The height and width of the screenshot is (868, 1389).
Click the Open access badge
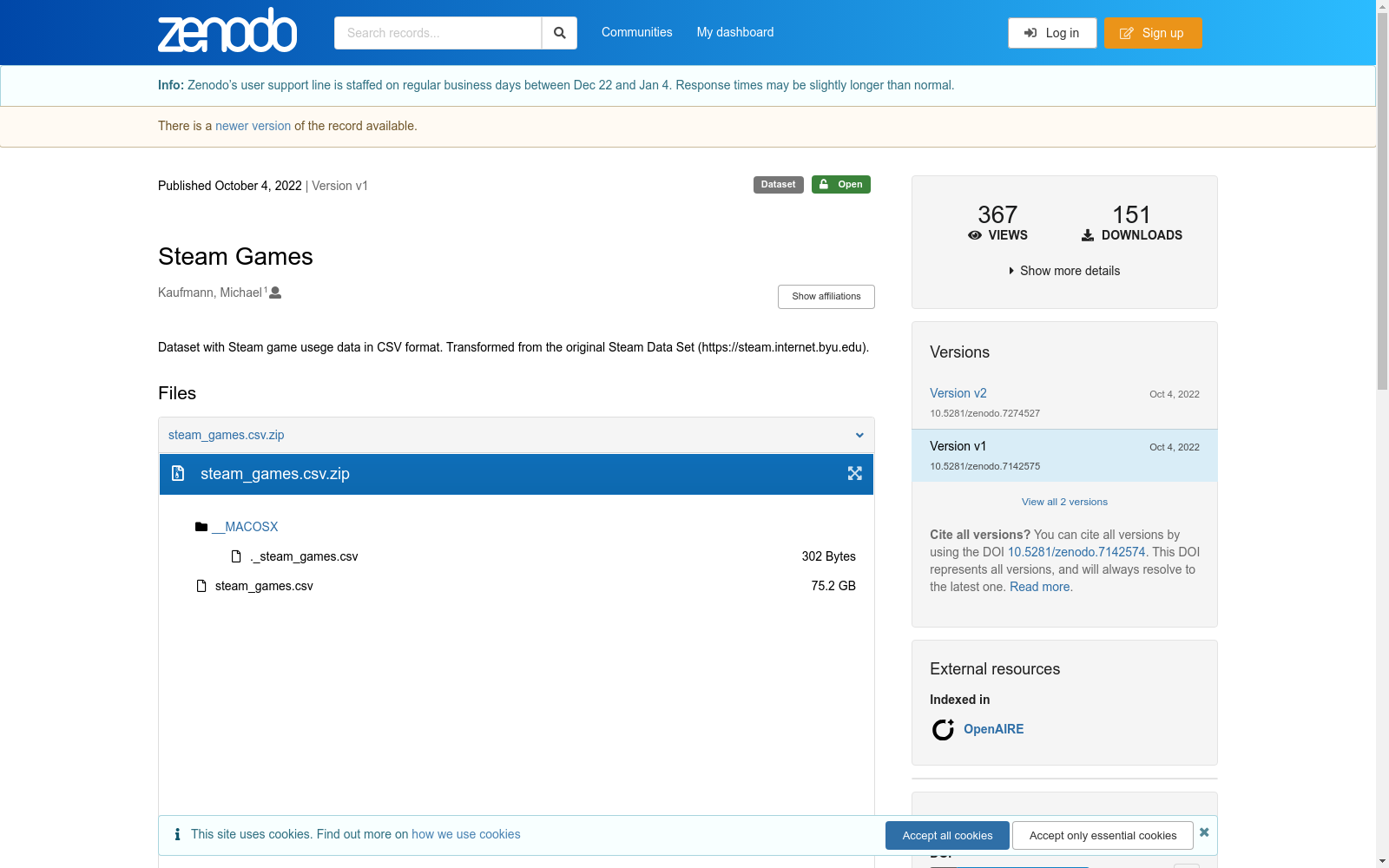(x=841, y=185)
